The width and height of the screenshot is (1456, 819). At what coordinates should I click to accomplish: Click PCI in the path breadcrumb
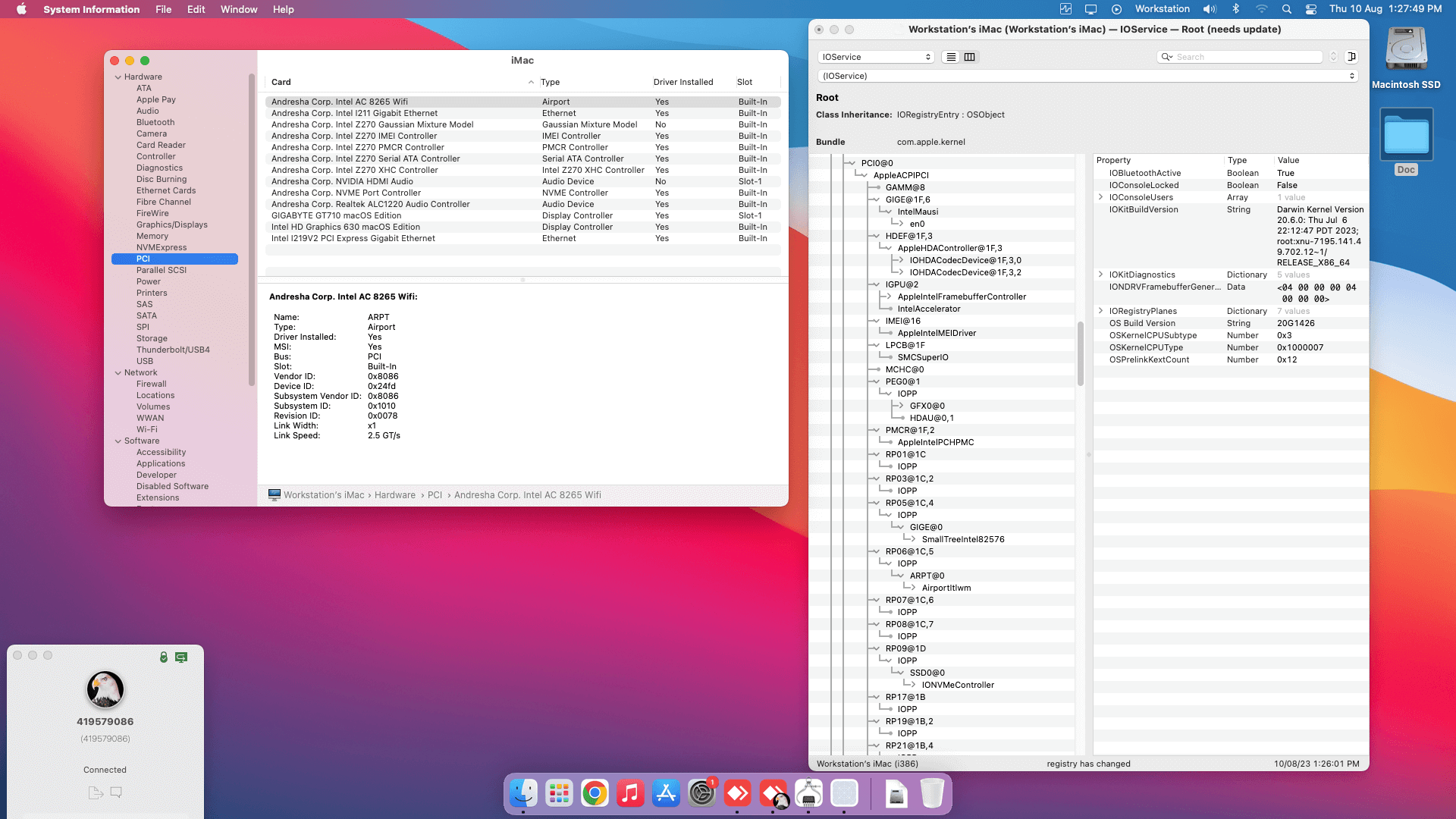435,495
